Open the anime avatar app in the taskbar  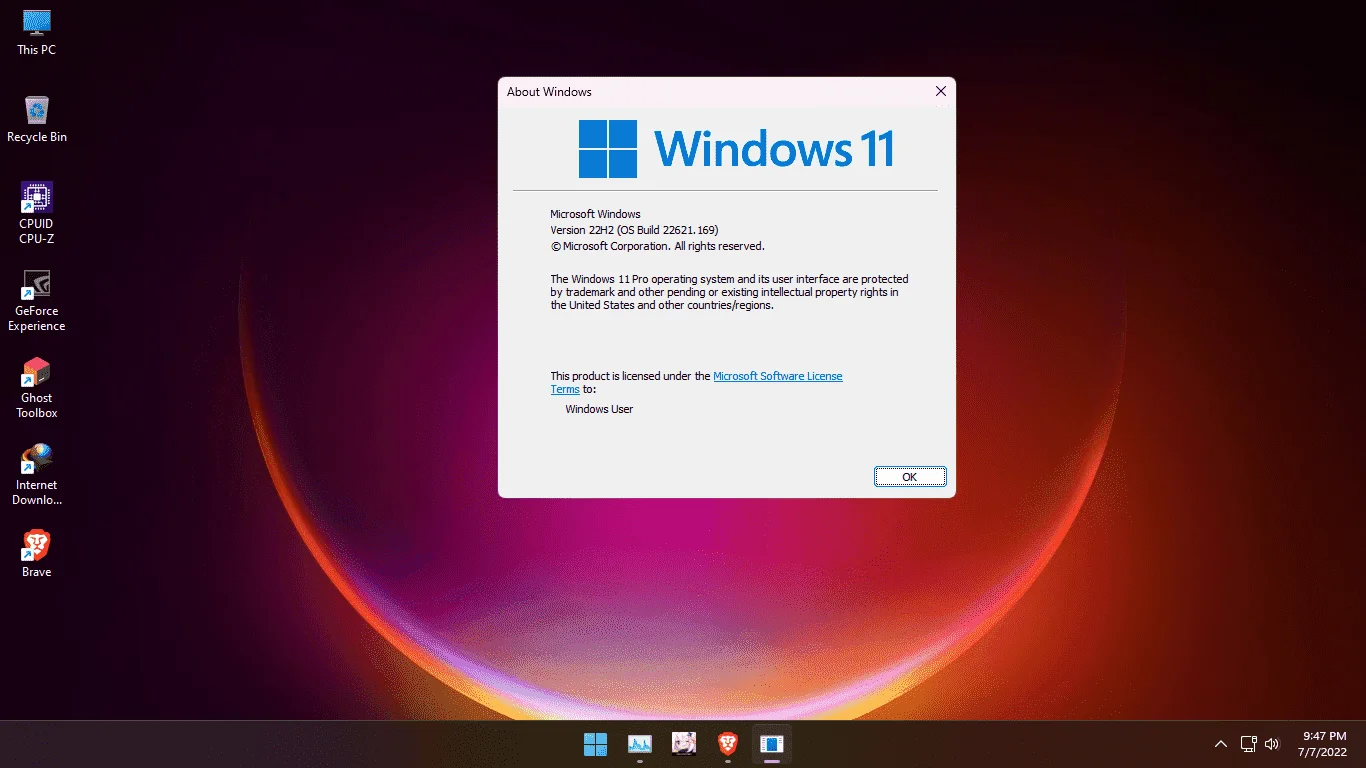(x=684, y=744)
